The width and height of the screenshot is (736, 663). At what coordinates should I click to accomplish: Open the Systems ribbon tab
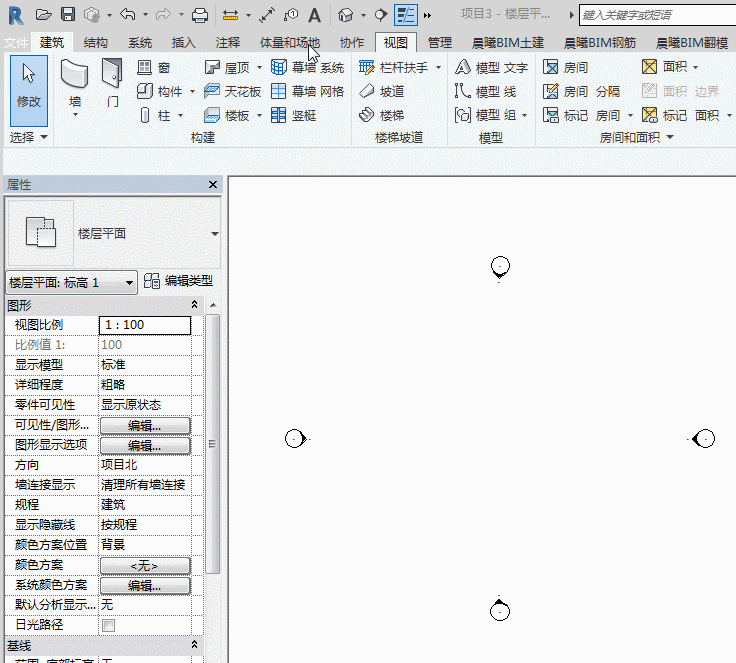[x=140, y=43]
